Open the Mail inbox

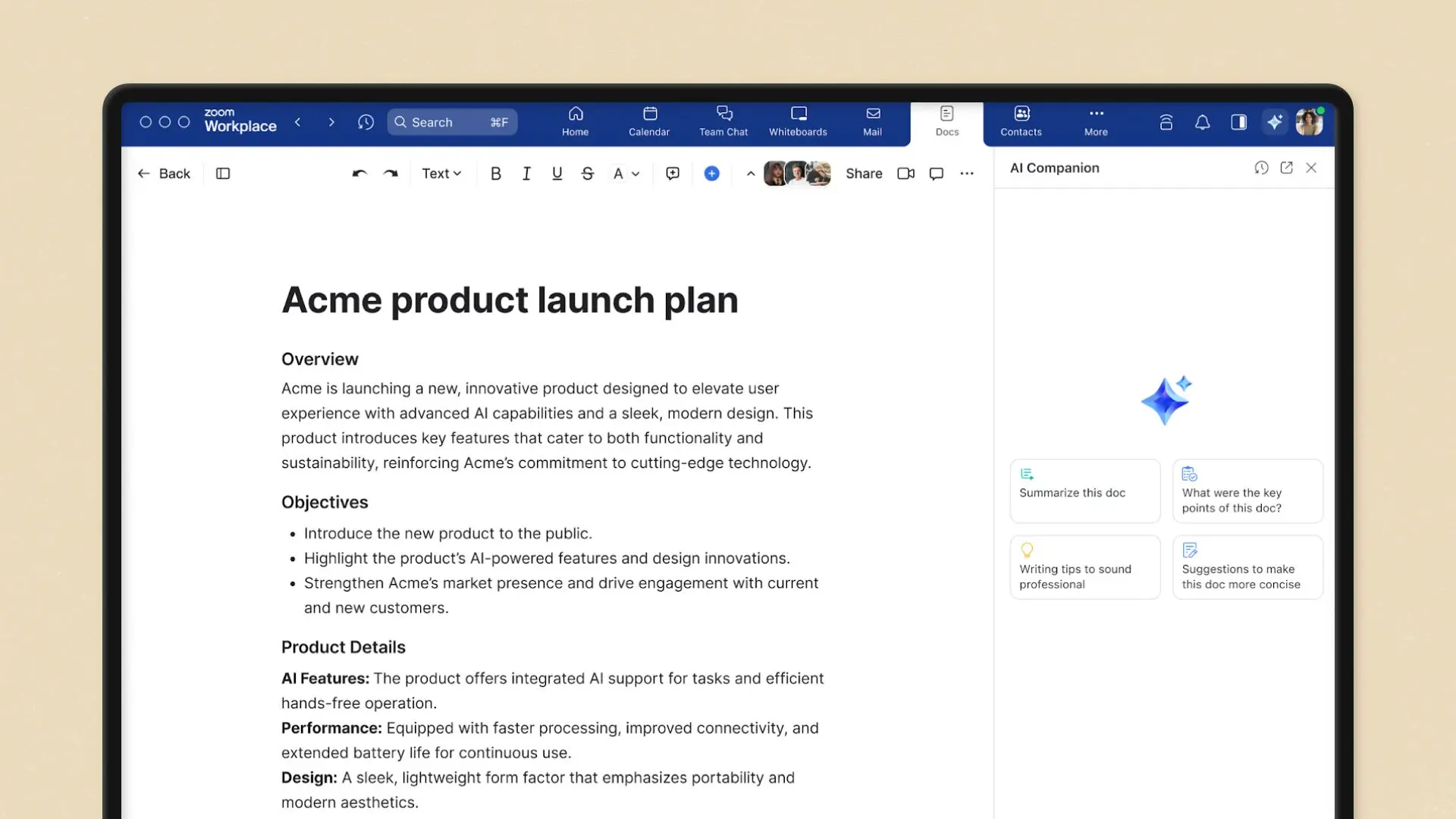pyautogui.click(x=872, y=121)
